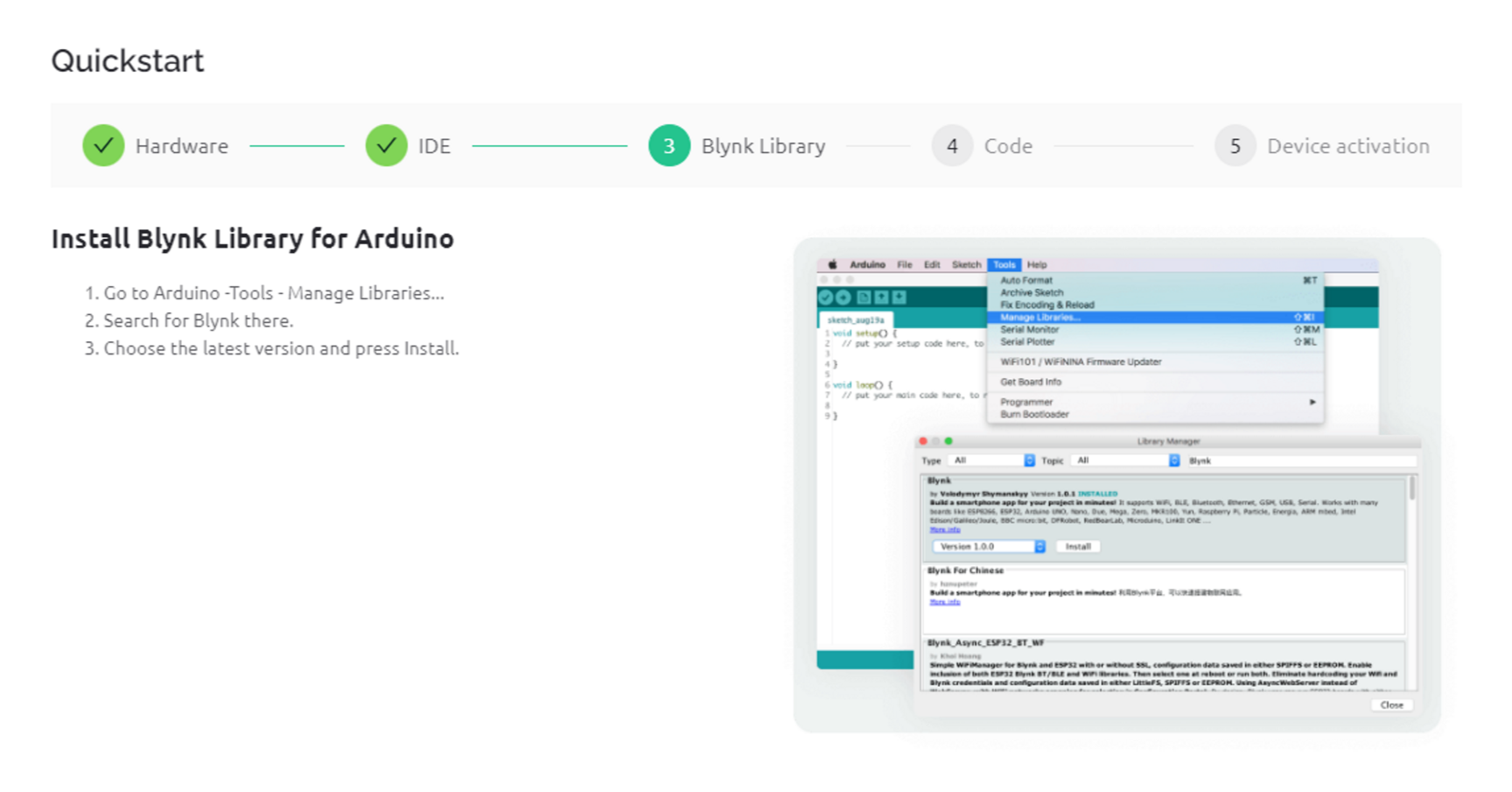Choose Burn Bootloader menu entry
Viewport: 1512px width, 792px height.
point(1155,414)
